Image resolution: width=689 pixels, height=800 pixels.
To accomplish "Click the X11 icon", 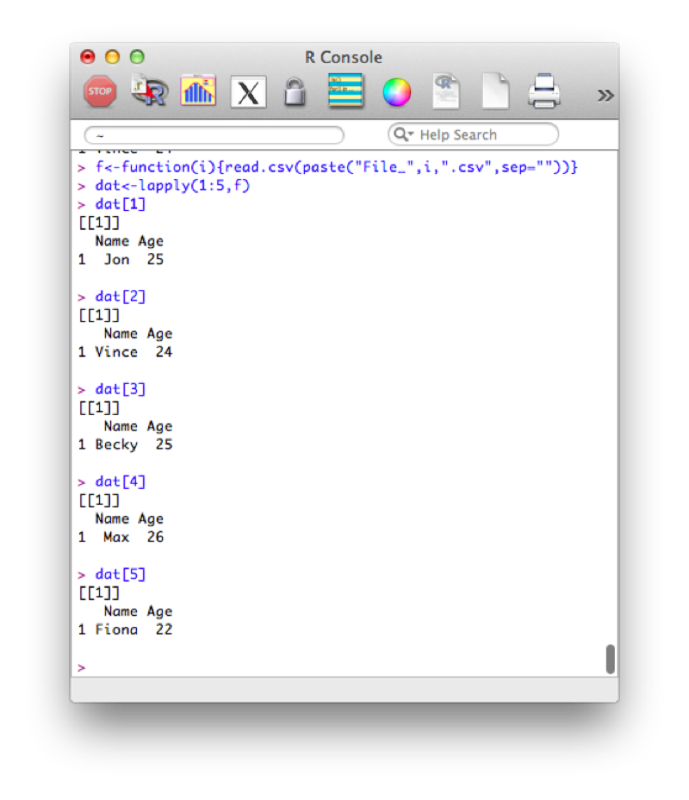I will coord(248,93).
